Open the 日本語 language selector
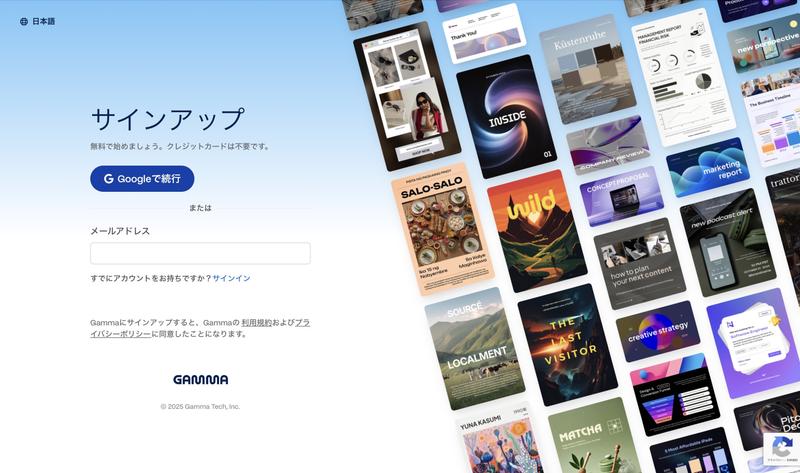Image resolution: width=800 pixels, height=473 pixels. (x=37, y=21)
